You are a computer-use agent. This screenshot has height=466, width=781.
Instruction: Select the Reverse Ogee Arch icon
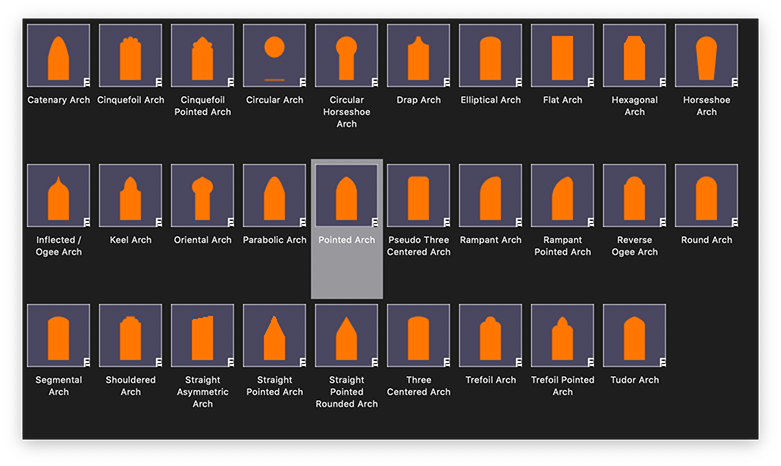pyautogui.click(x=635, y=196)
